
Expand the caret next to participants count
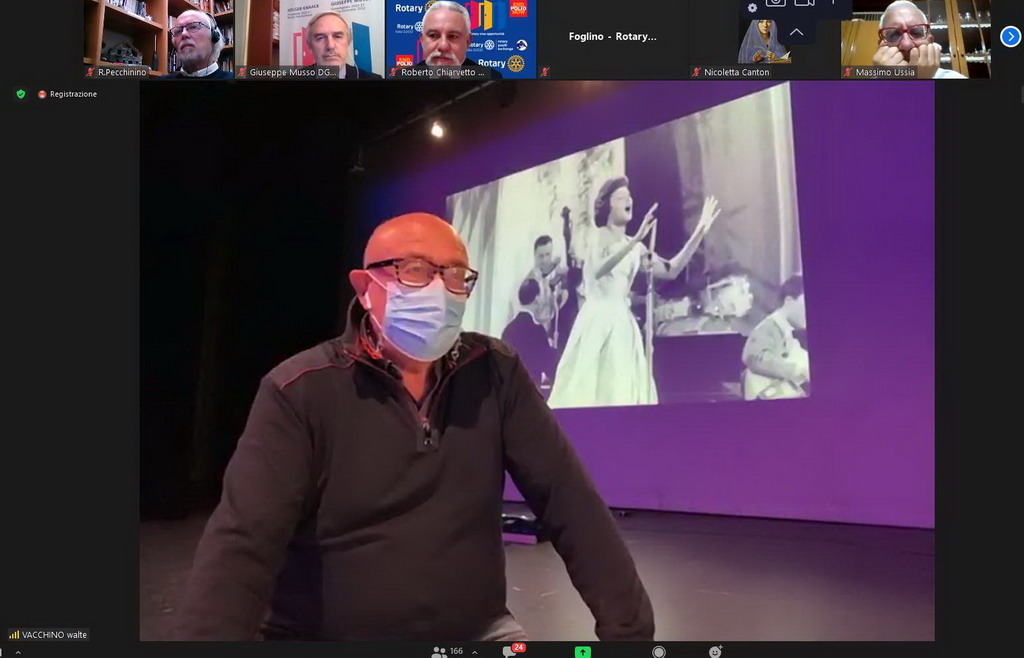(474, 652)
